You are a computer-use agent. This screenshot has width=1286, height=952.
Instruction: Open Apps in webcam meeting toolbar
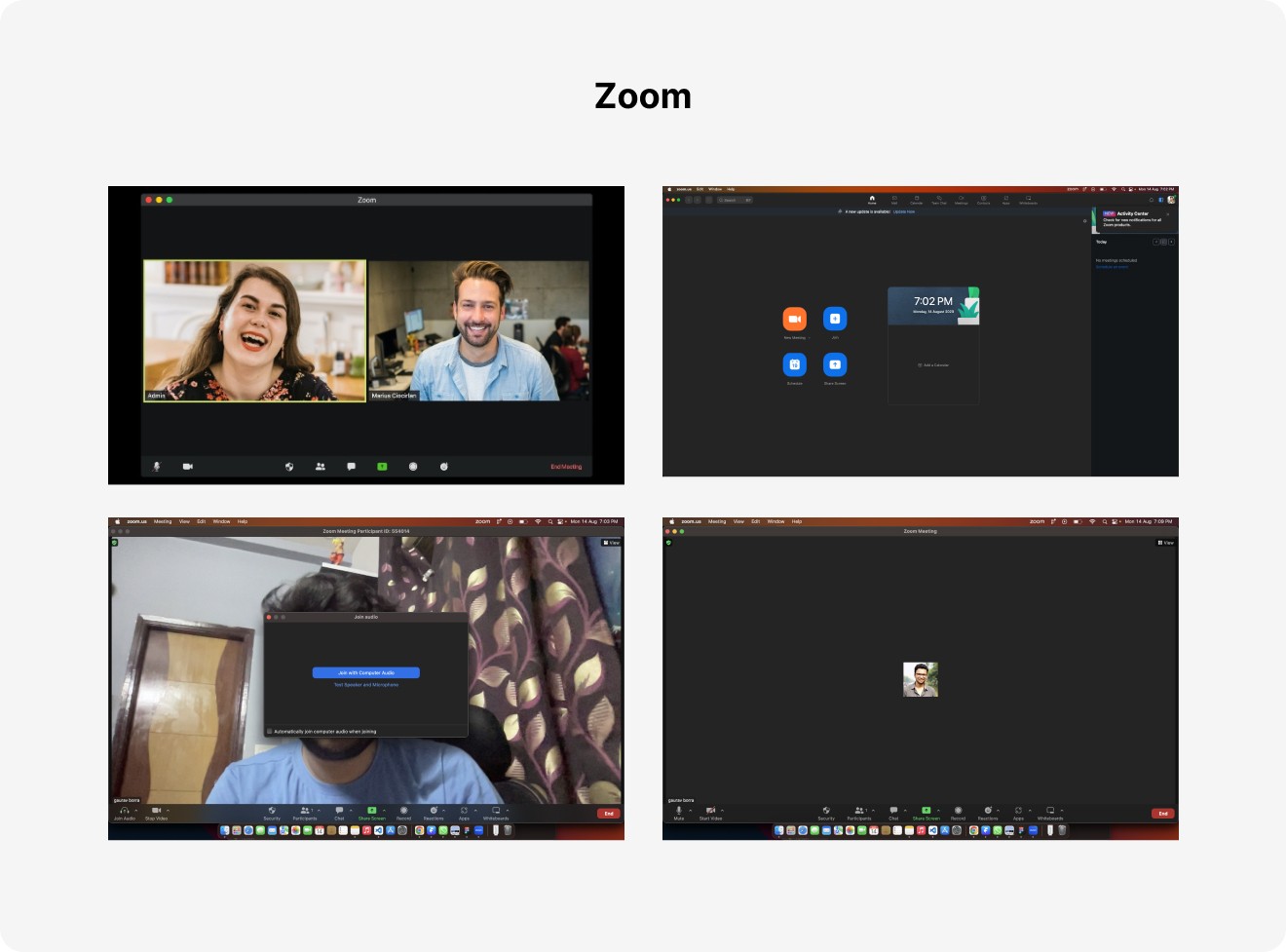point(464,813)
